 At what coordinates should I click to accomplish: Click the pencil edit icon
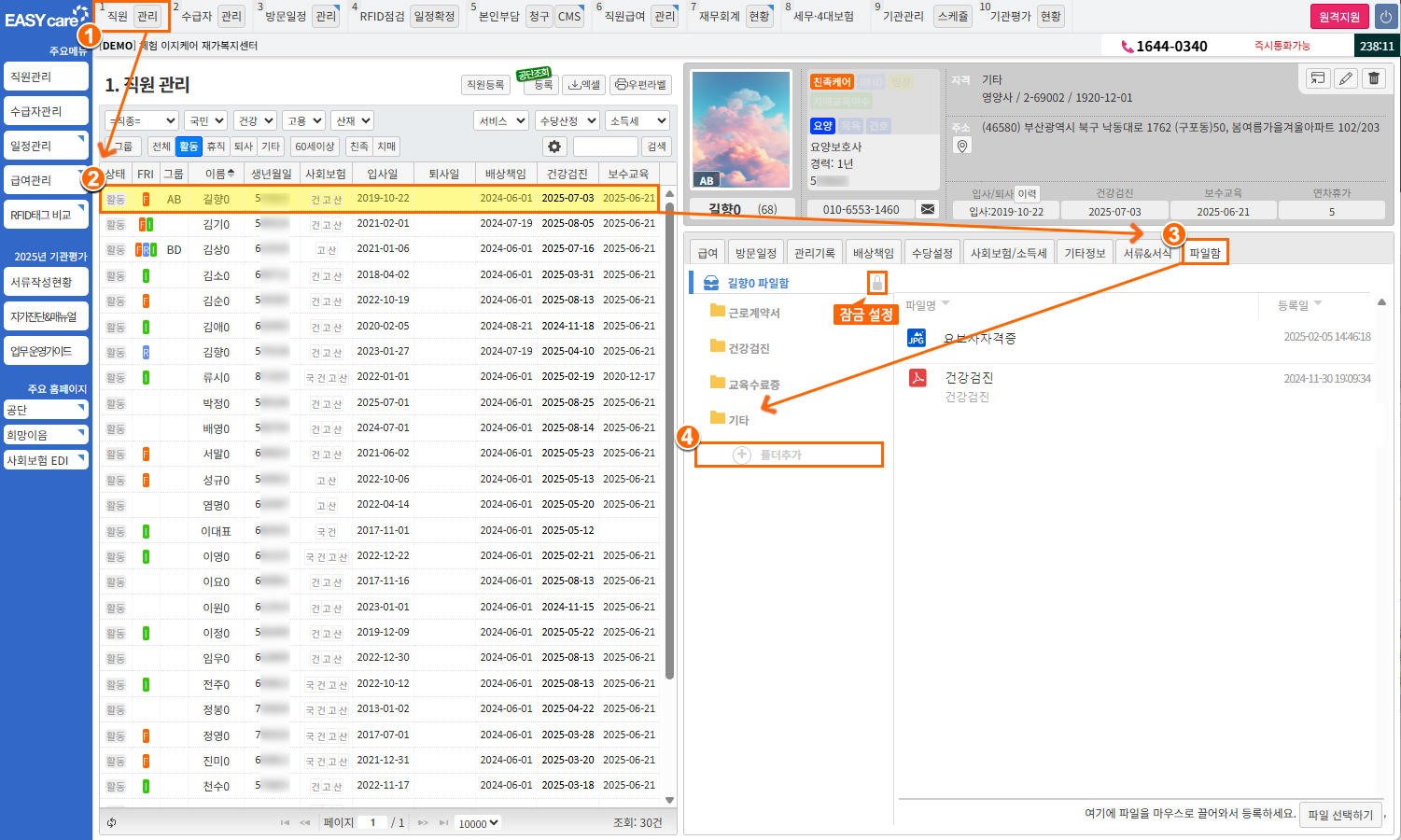pos(1346,78)
